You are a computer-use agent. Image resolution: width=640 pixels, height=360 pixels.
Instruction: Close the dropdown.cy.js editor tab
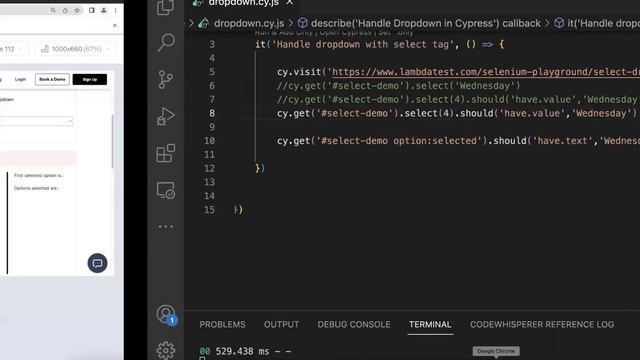(x=289, y=3)
